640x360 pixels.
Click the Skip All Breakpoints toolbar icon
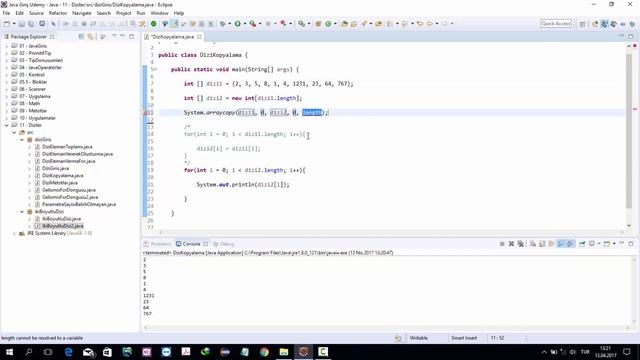coord(53,24)
